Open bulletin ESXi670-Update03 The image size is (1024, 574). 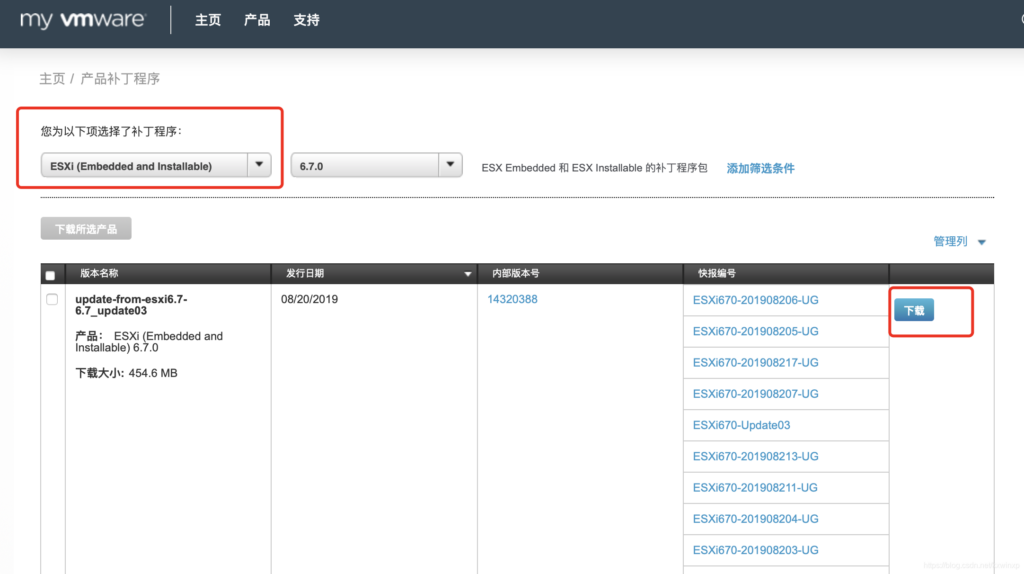coord(741,425)
